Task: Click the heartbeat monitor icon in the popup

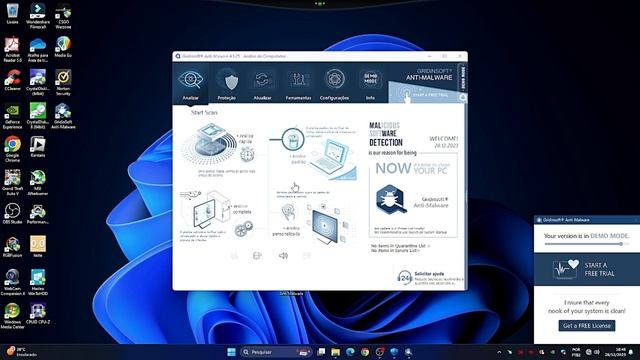Action: pos(566,269)
